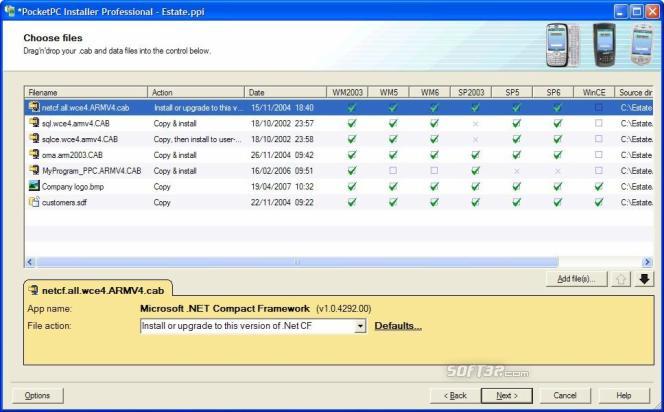Click the WM5 column header
Screen dimensions: 664x412
tap(388, 92)
